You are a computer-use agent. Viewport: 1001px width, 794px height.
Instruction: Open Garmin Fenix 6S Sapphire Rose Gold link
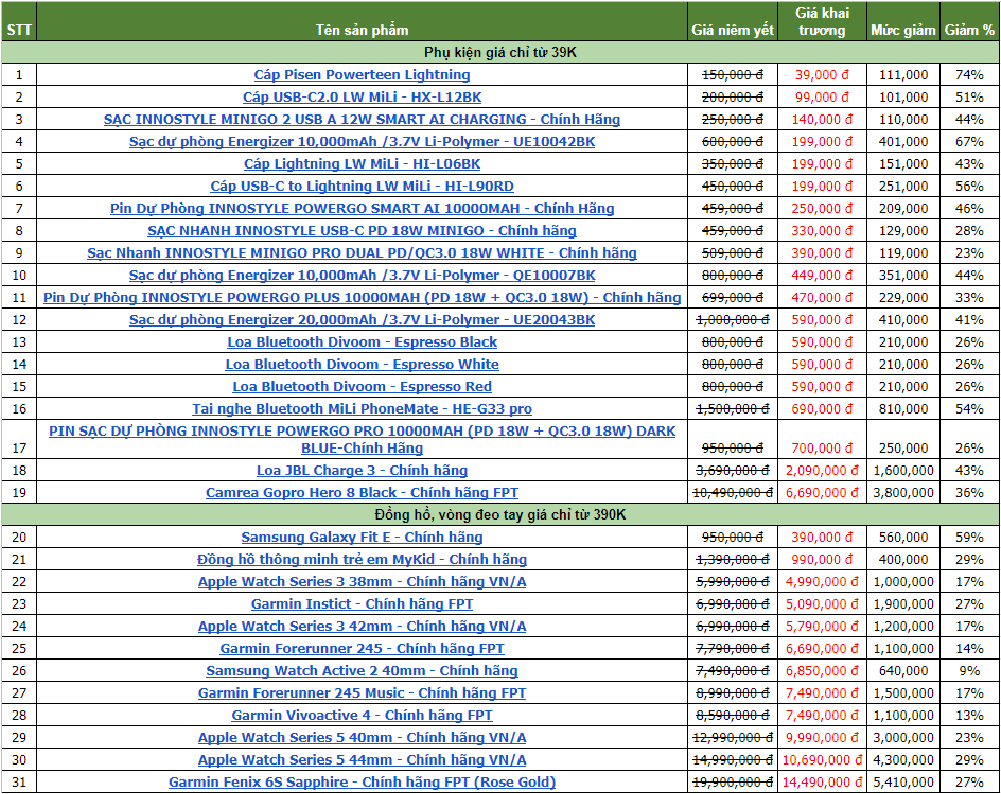coord(362,782)
